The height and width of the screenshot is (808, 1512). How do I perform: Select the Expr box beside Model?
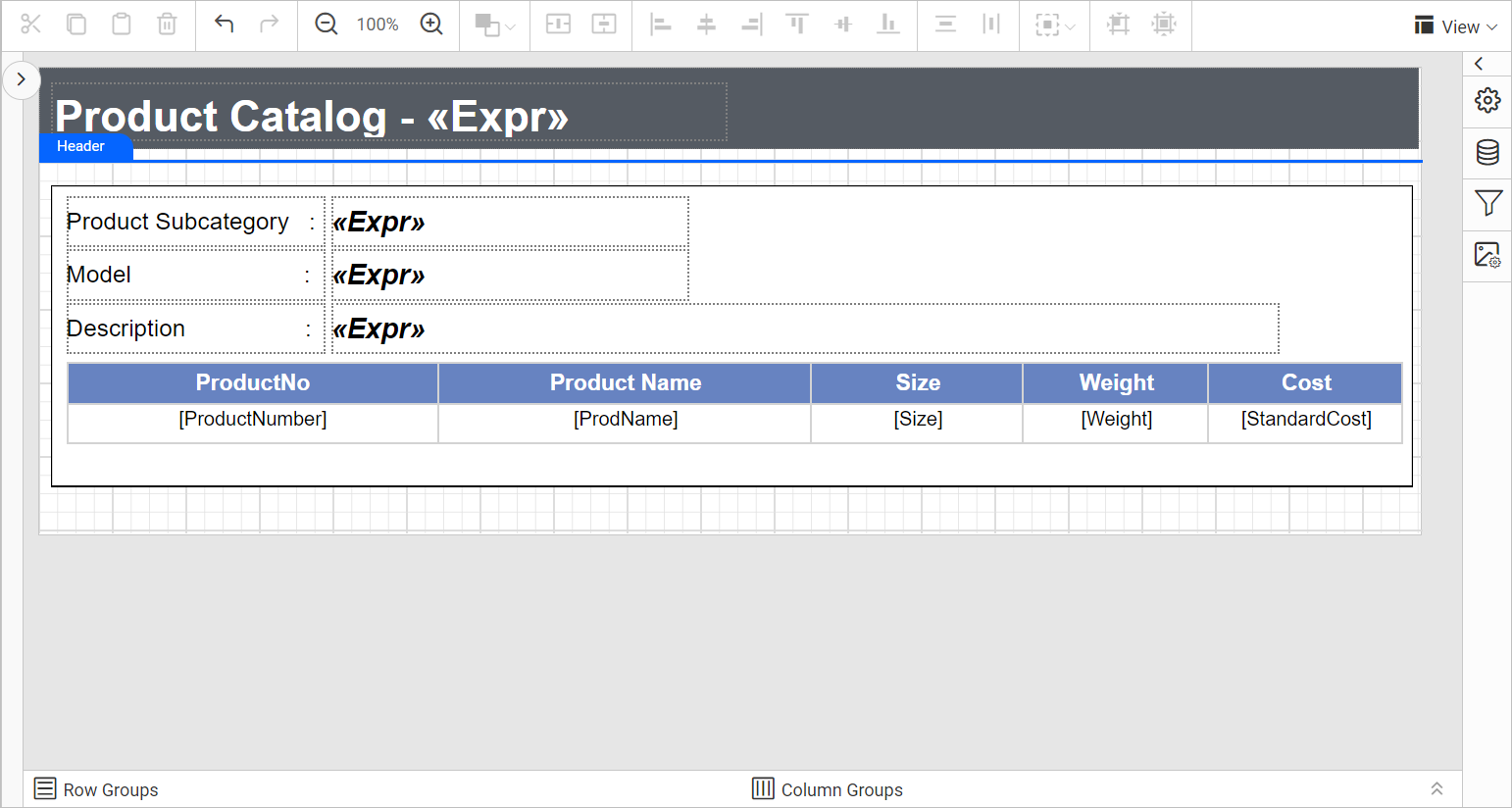[510, 275]
